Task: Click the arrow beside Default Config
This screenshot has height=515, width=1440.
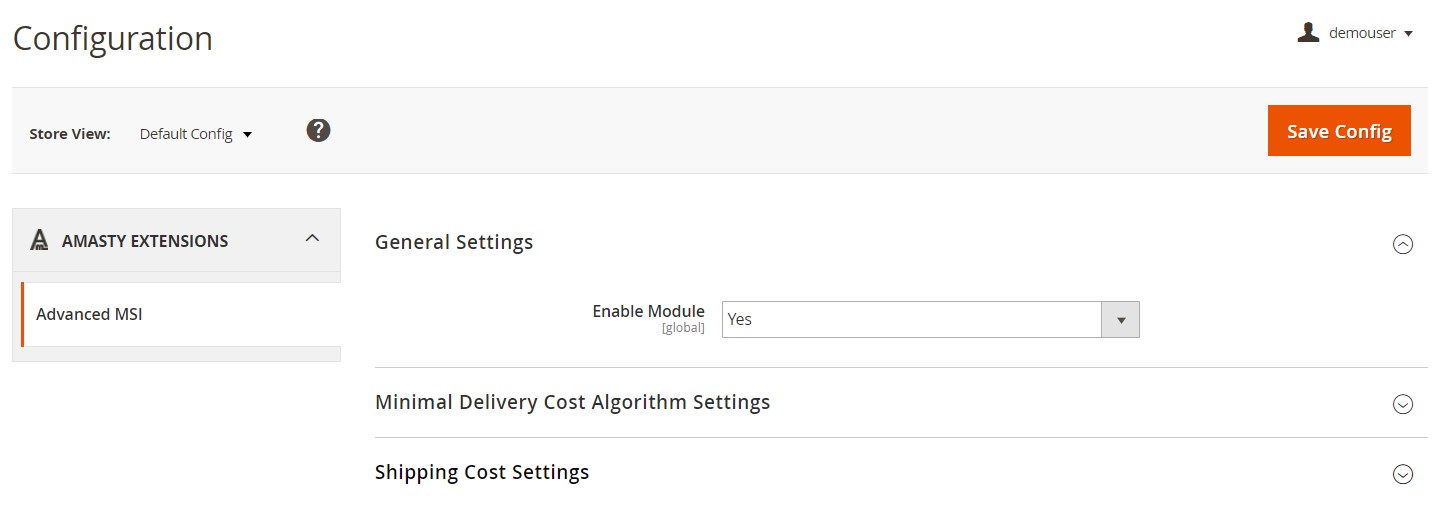Action: click(x=247, y=135)
